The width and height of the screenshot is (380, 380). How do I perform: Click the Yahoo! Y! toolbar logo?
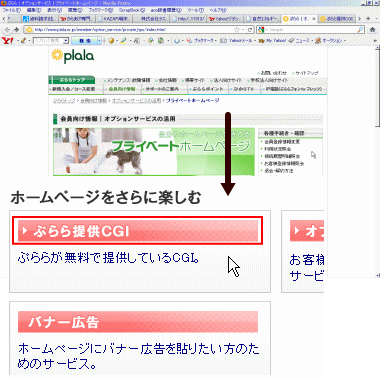pos(7,40)
